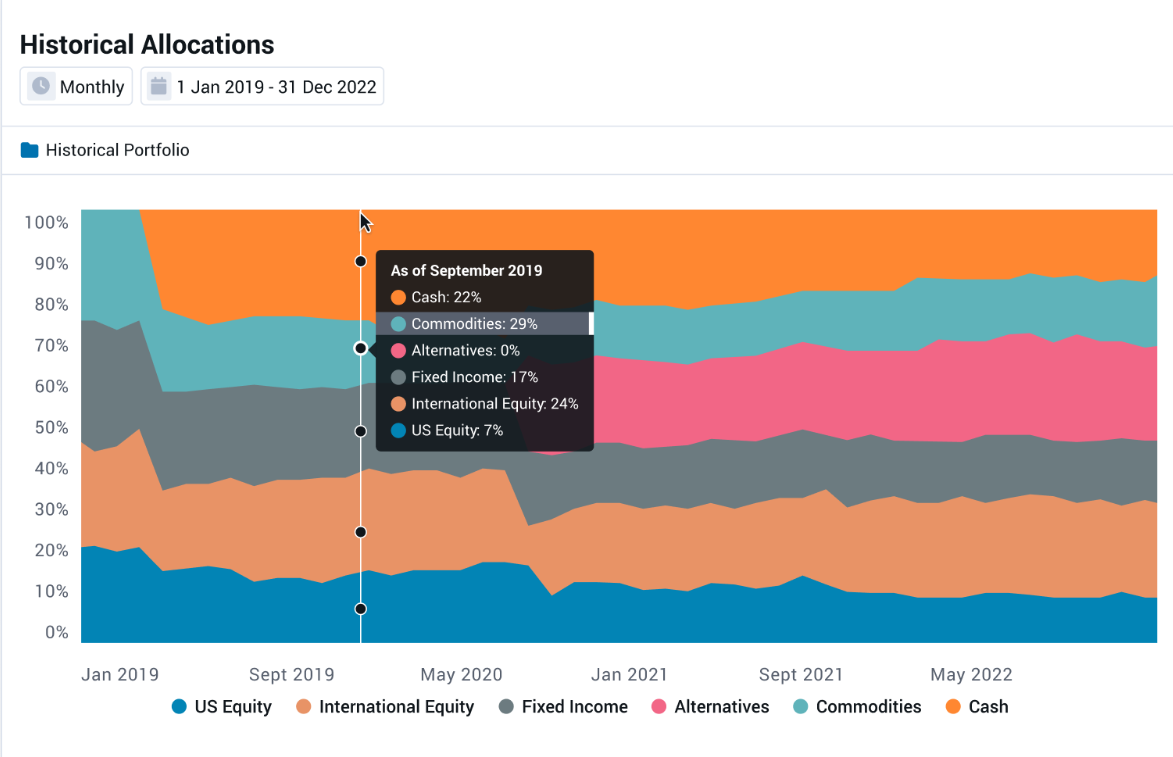The image size is (1173, 757).
Task: Click the clock icon beside Monthly
Action: [41, 86]
